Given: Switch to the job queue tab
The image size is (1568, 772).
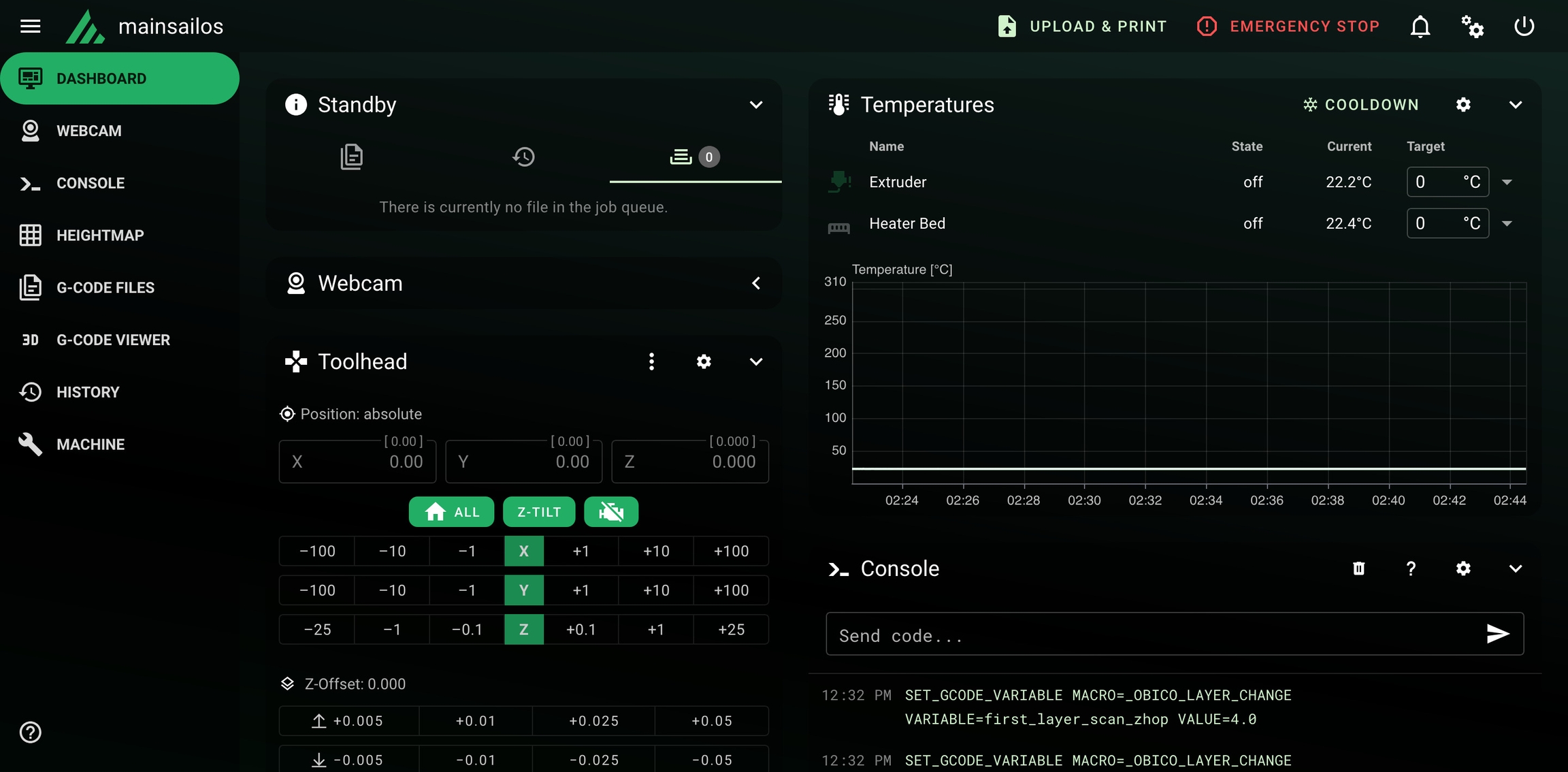Looking at the screenshot, I should 694,157.
